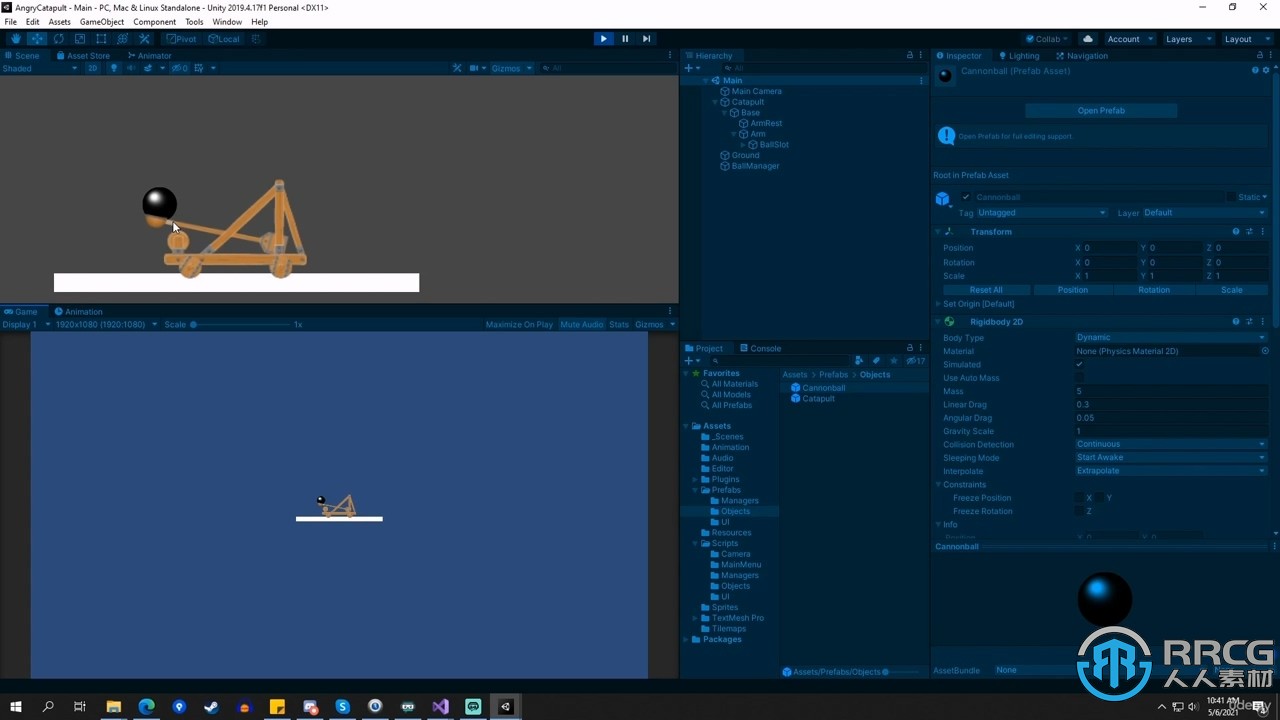This screenshot has width=1280, height=720.
Task: Select the Move tool
Action: (x=37, y=39)
